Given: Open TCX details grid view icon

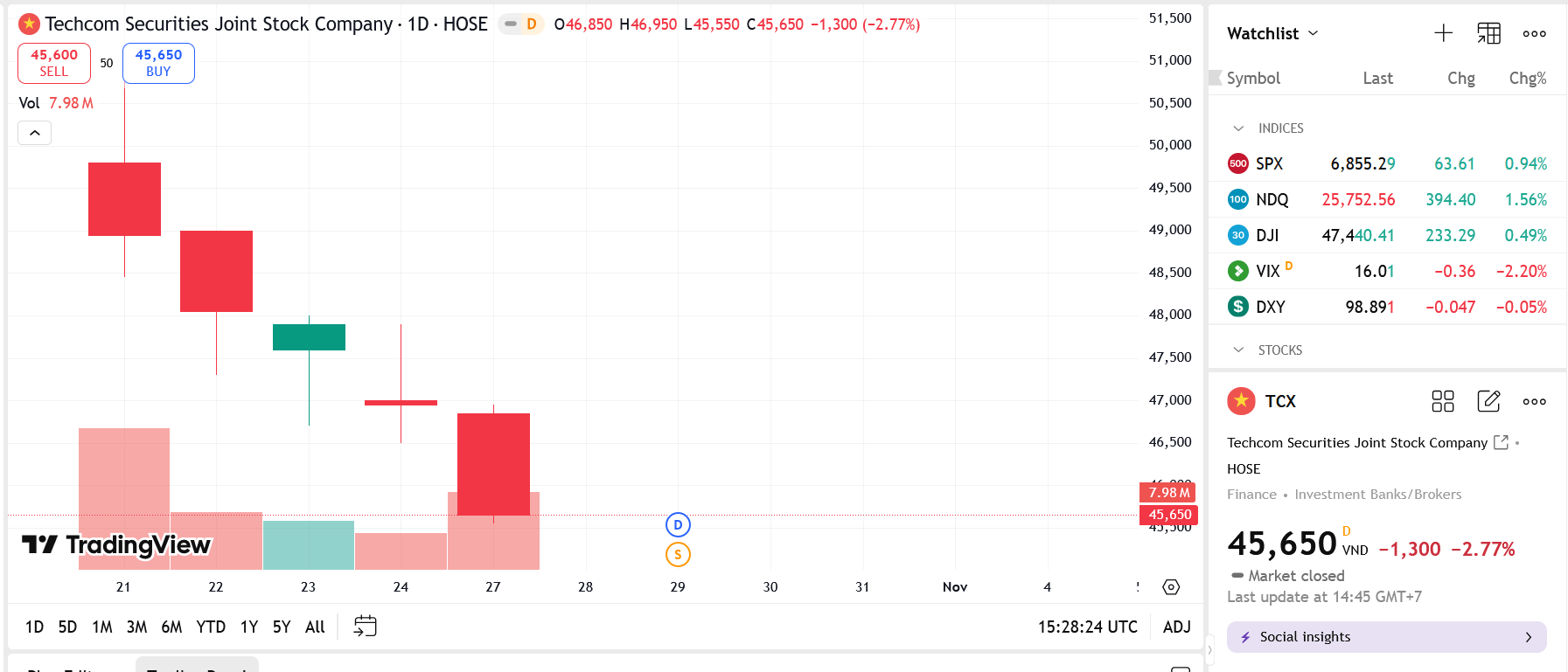Looking at the screenshot, I should click(1442, 401).
